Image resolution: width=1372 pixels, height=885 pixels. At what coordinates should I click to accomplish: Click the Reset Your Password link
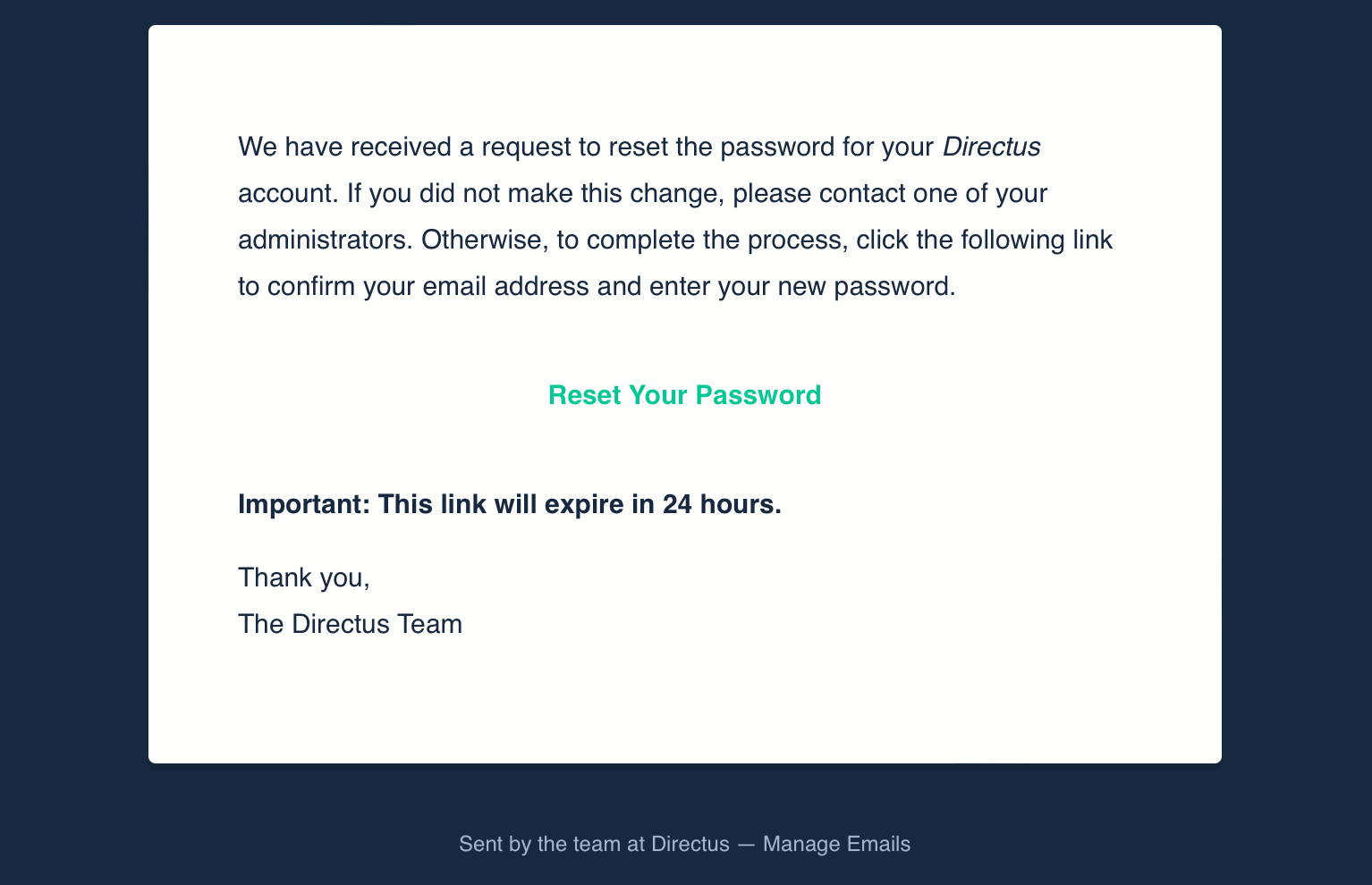[x=684, y=395]
